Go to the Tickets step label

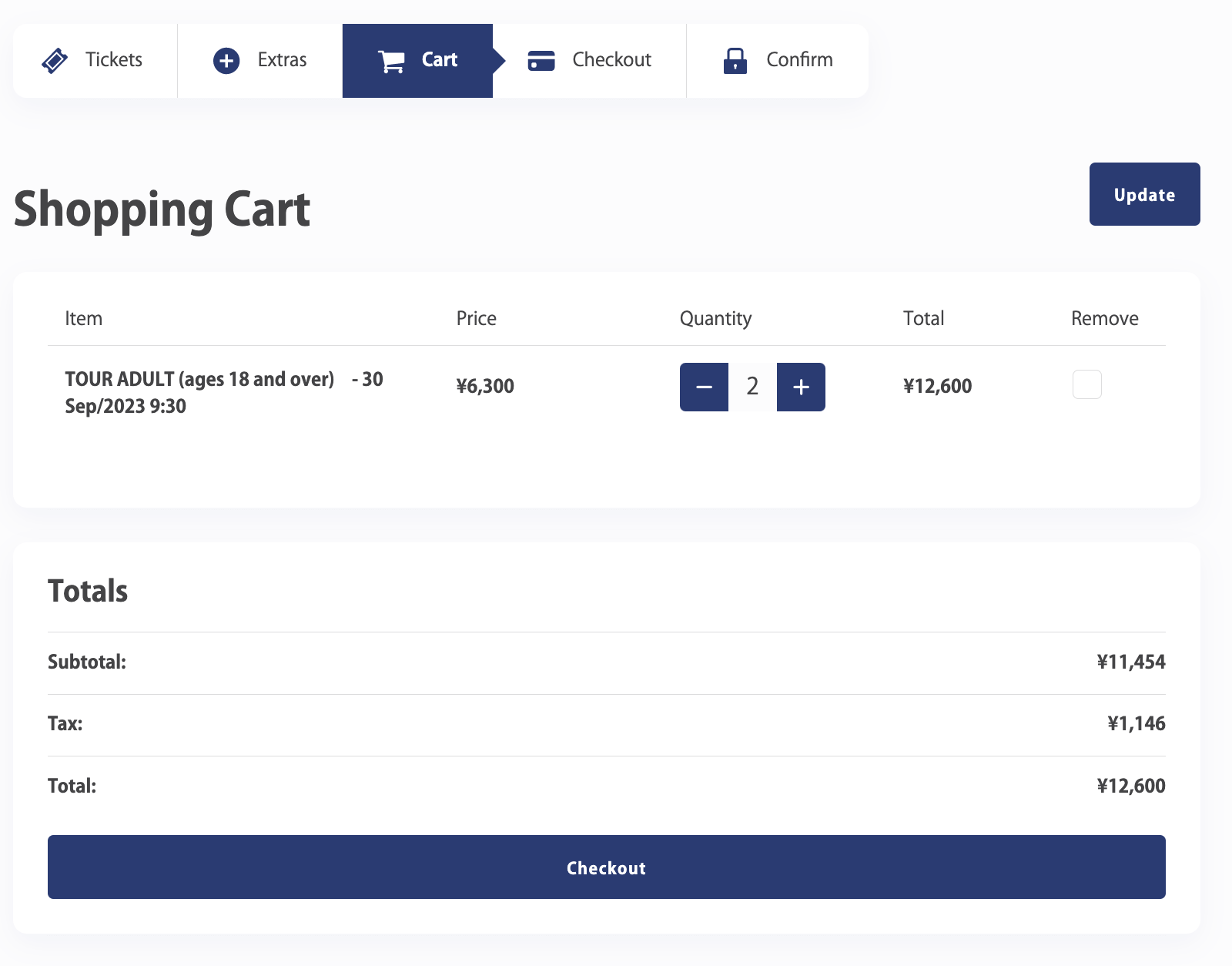coord(114,60)
